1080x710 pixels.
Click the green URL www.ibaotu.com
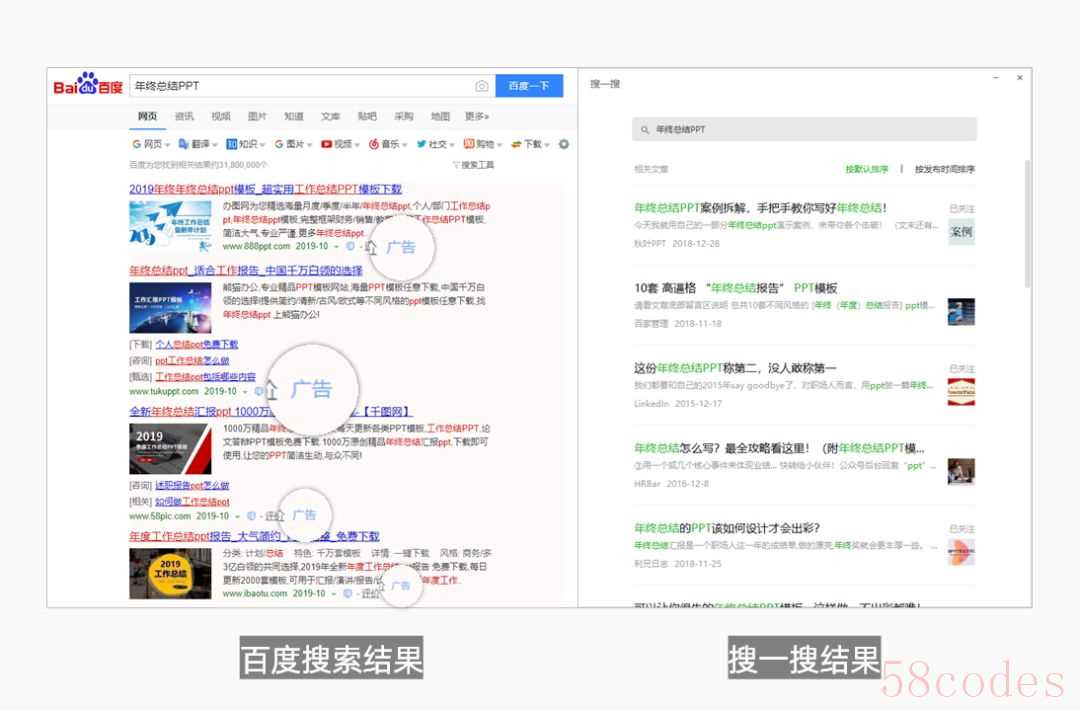tap(255, 593)
